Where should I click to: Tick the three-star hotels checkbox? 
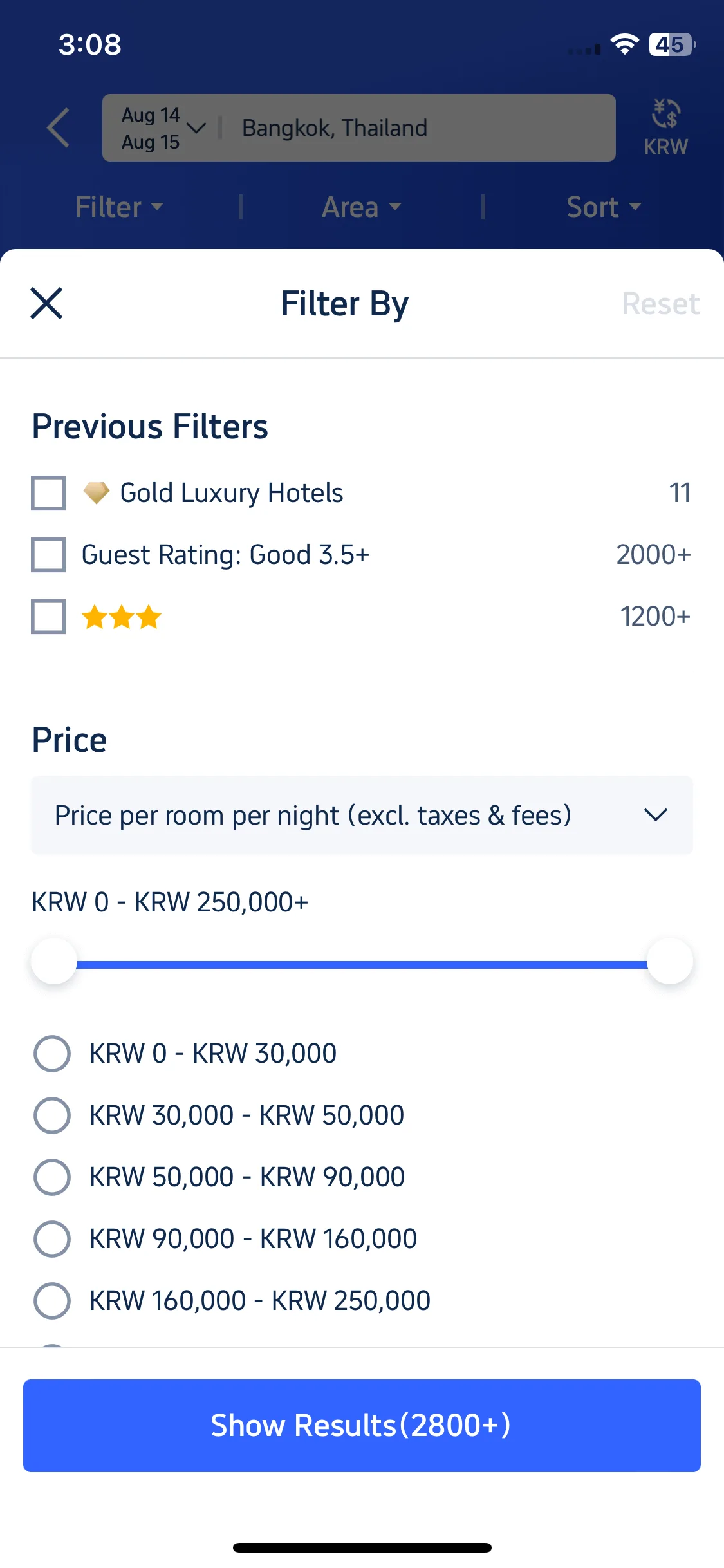[48, 617]
